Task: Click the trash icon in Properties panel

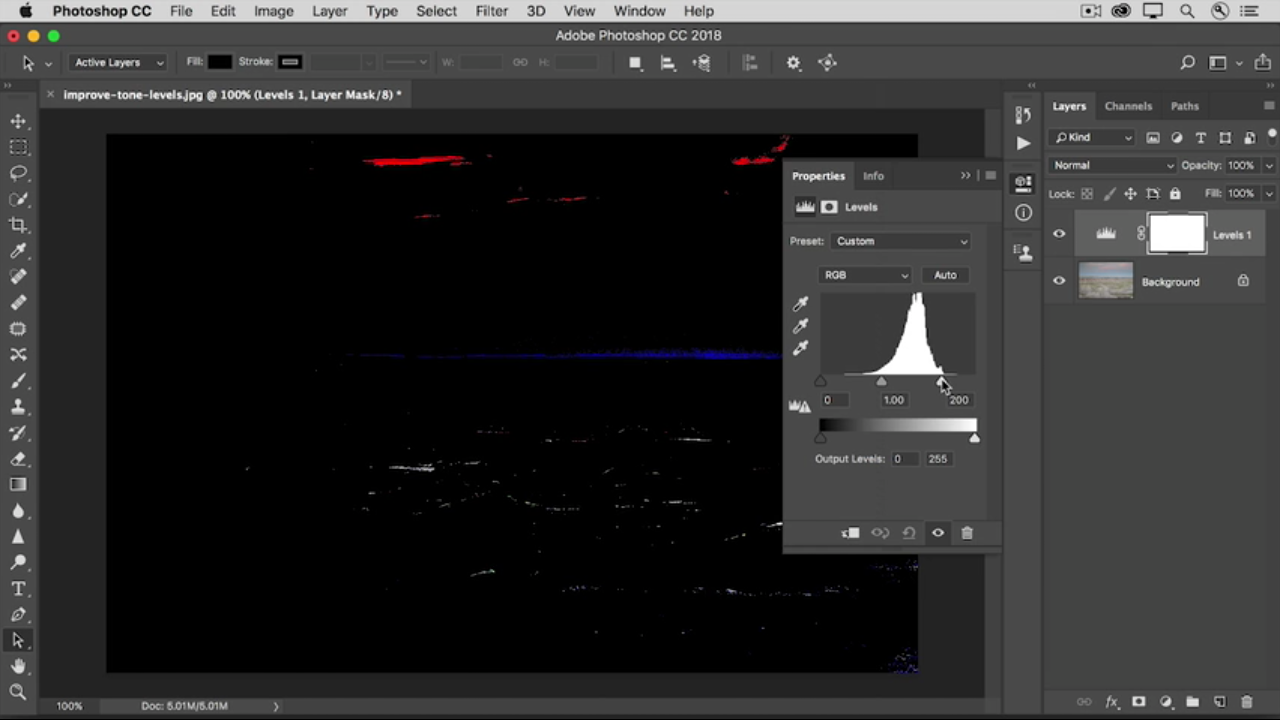Action: tap(967, 533)
